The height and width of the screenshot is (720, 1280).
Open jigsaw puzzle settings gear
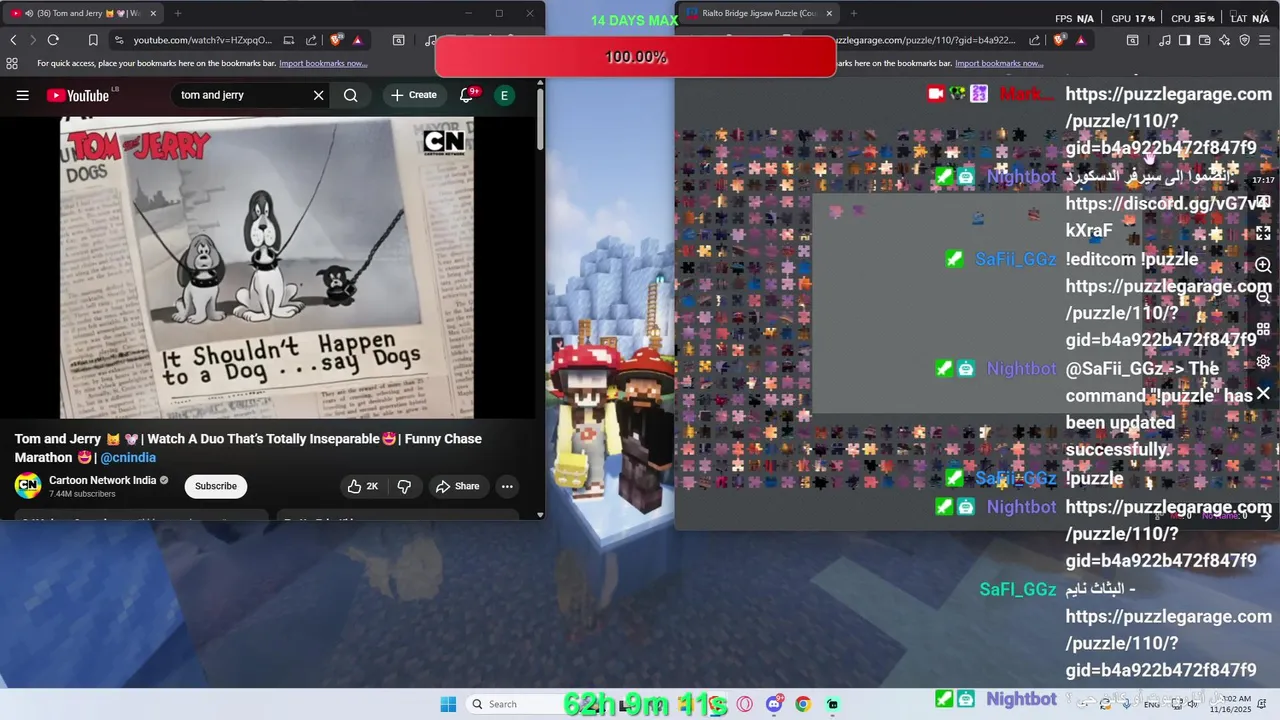(1263, 362)
